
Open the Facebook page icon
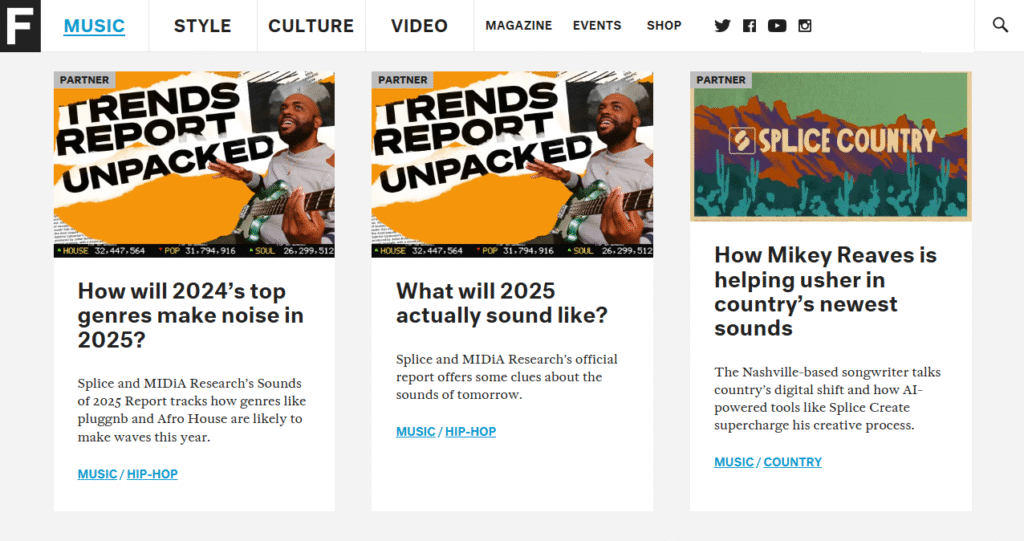[750, 25]
